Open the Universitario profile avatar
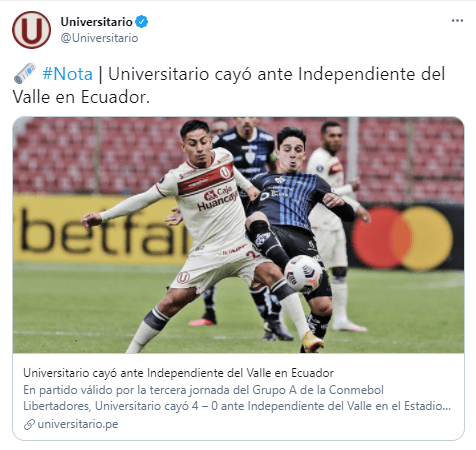 pyautogui.click(x=31, y=30)
